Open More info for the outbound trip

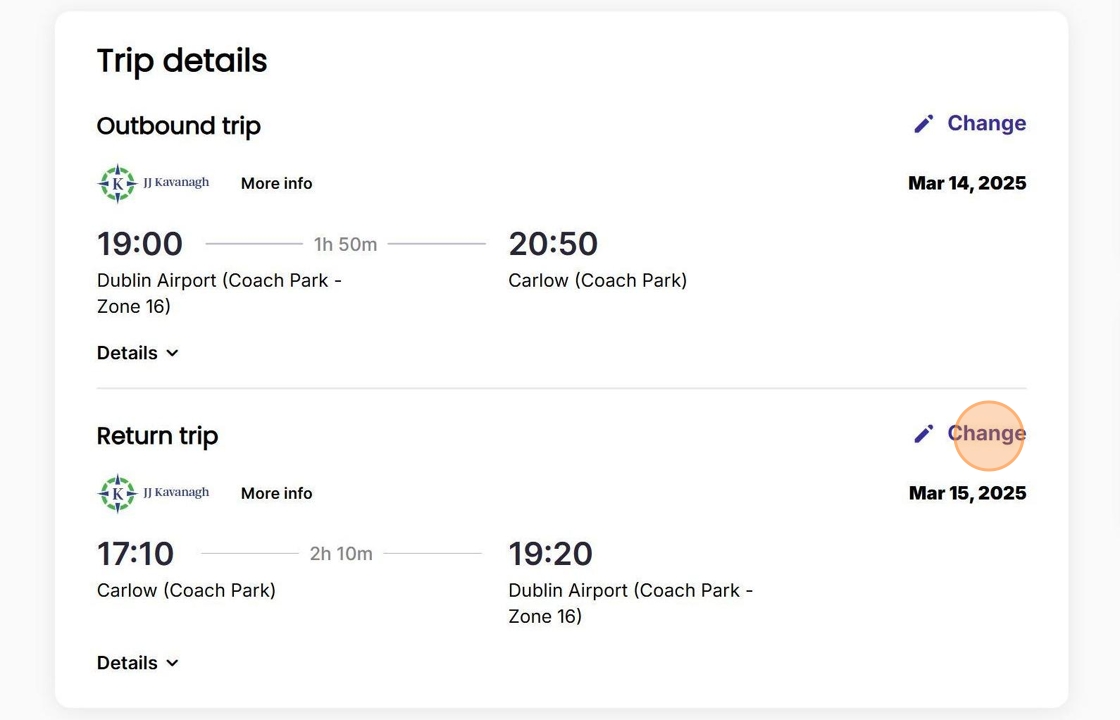pyautogui.click(x=276, y=183)
